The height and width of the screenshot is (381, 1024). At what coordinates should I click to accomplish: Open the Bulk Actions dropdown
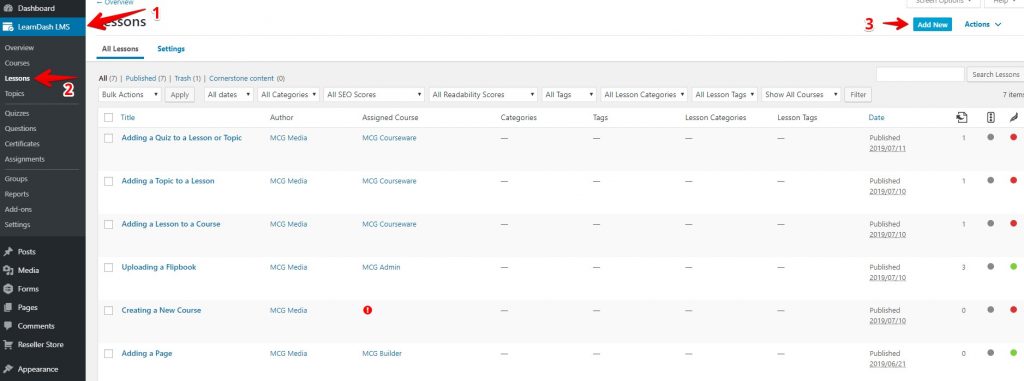click(130, 95)
